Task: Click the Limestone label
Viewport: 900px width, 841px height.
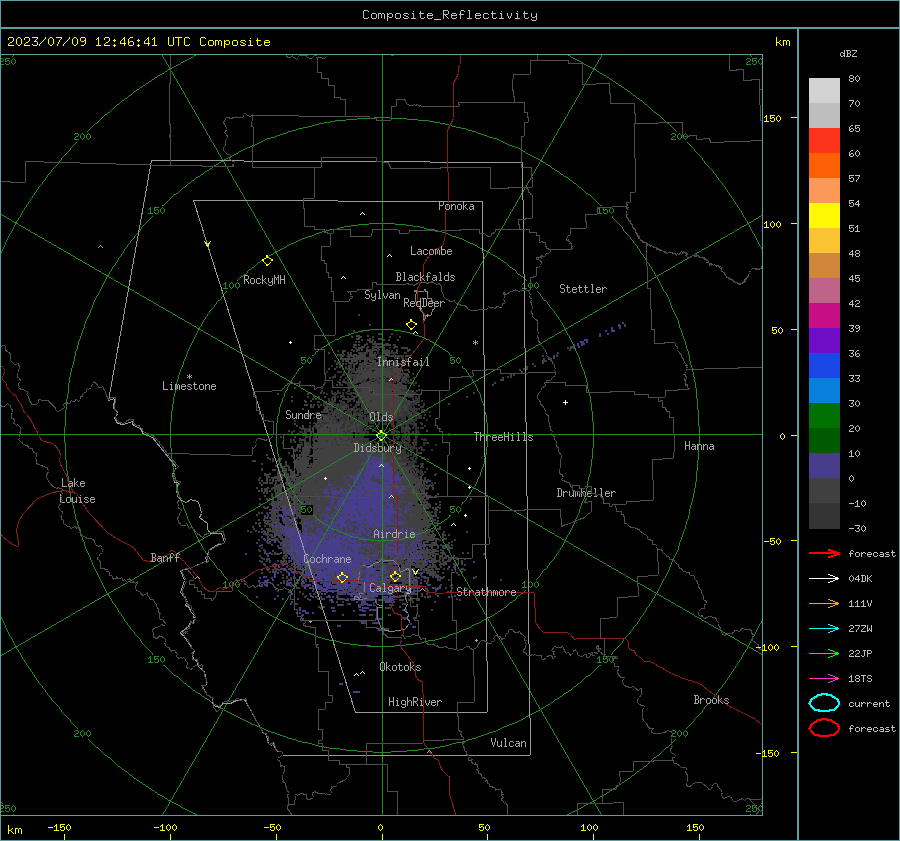Action: point(189,386)
